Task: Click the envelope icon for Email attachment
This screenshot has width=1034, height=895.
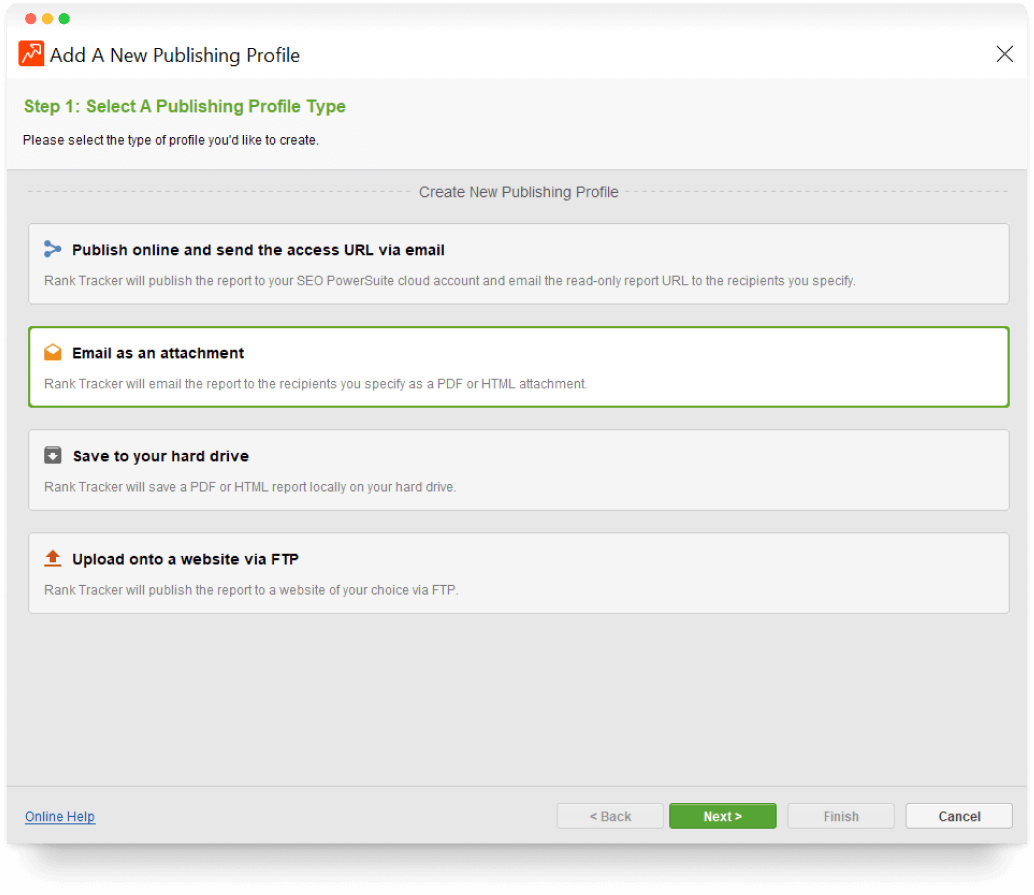Action: point(53,352)
